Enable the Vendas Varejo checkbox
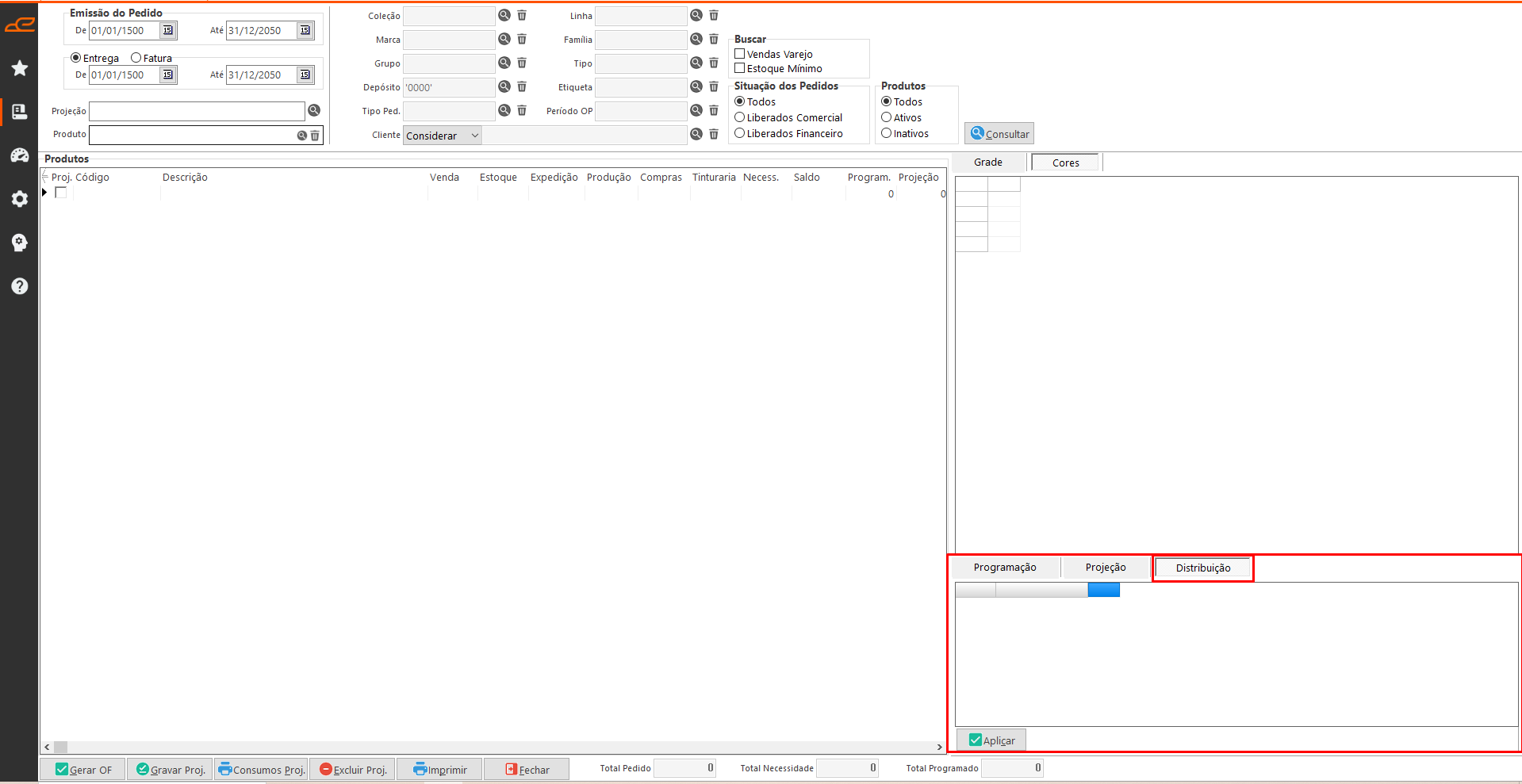Screen dimensions: 1522x784 pyautogui.click(x=740, y=54)
